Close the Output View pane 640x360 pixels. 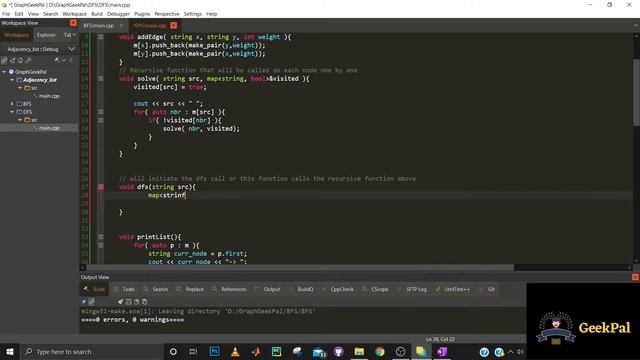click(635, 277)
